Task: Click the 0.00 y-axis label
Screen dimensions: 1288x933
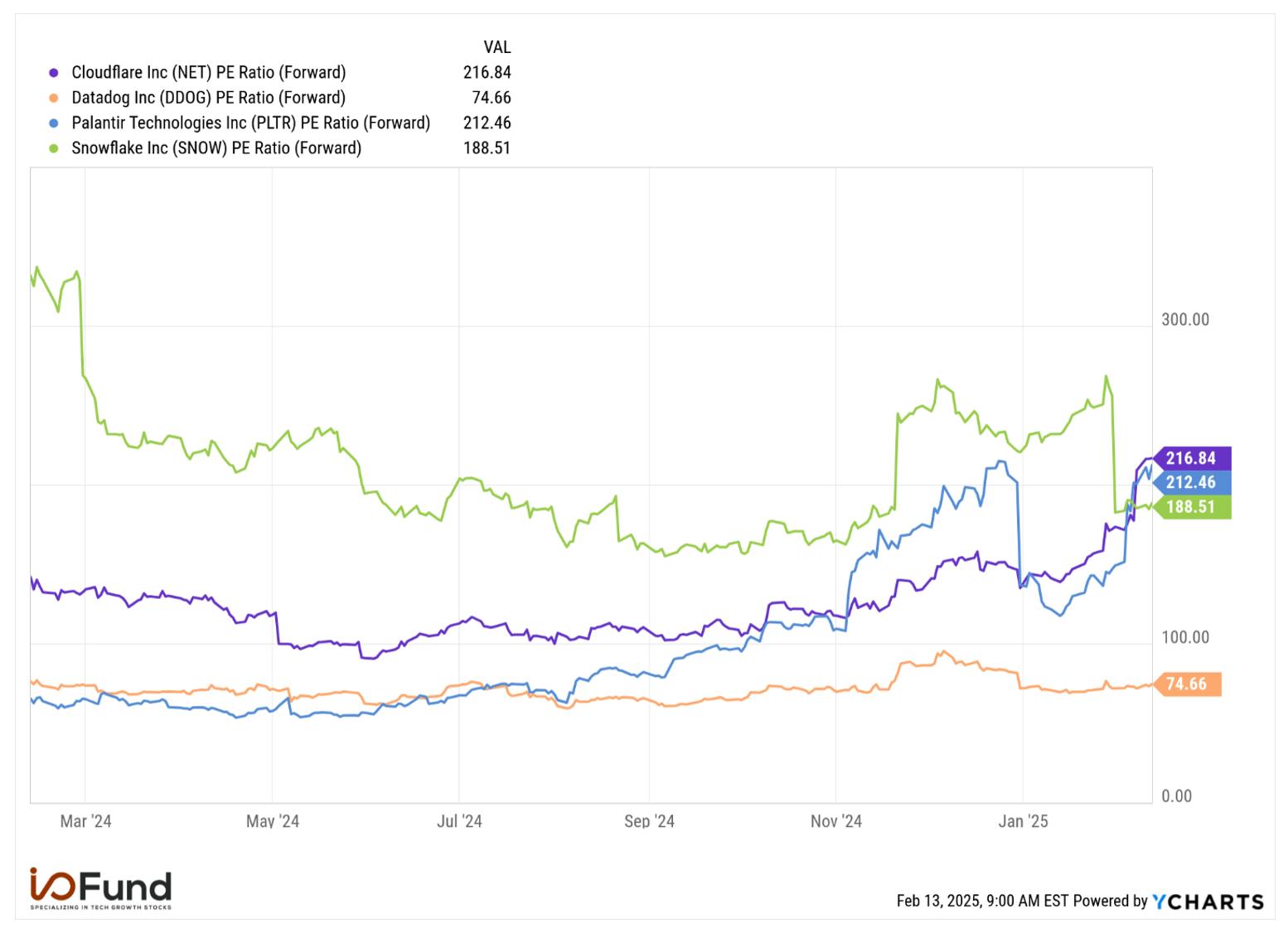Action: tap(1177, 796)
